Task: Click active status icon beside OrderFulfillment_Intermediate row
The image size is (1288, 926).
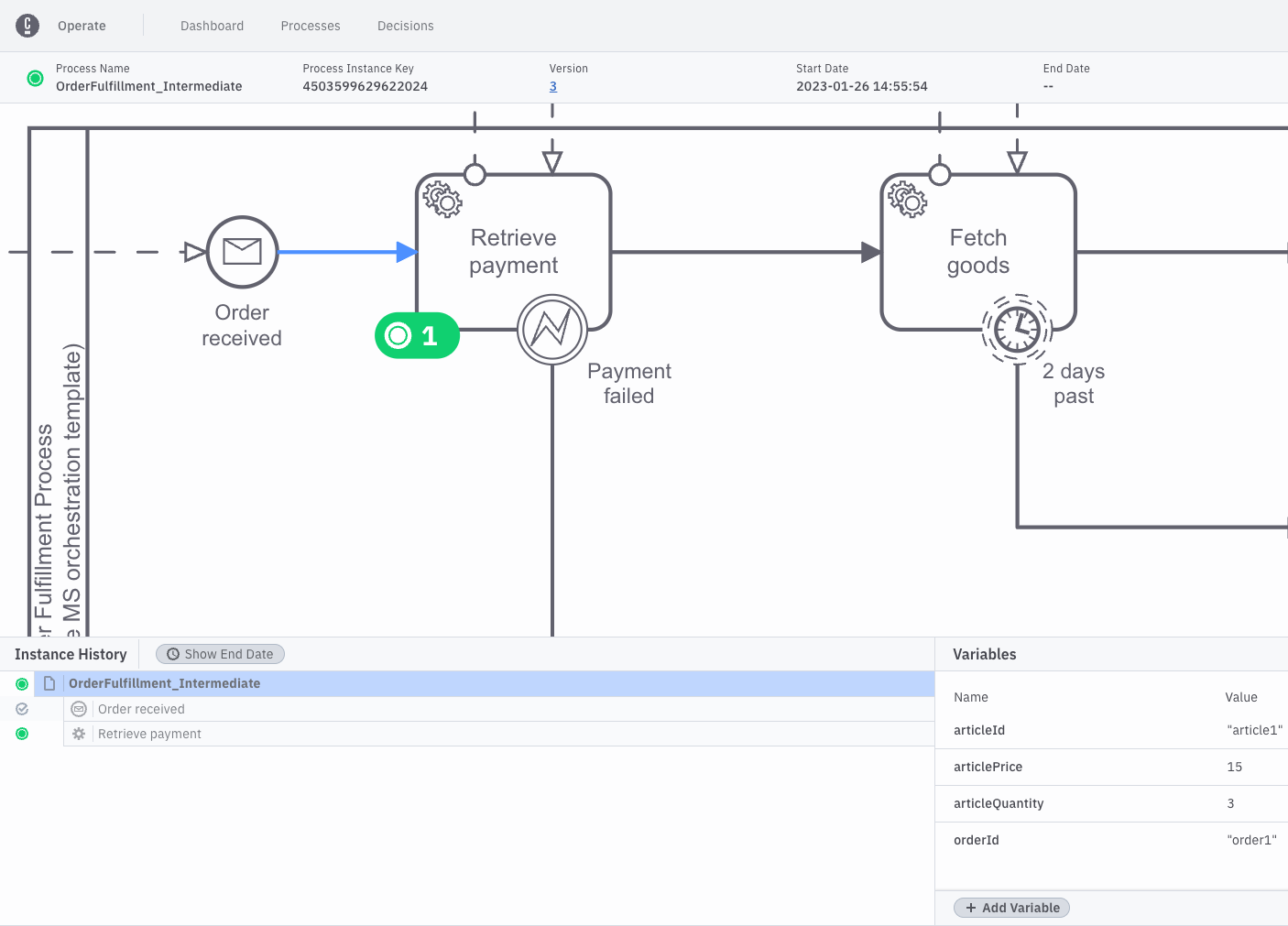Action: coord(22,683)
